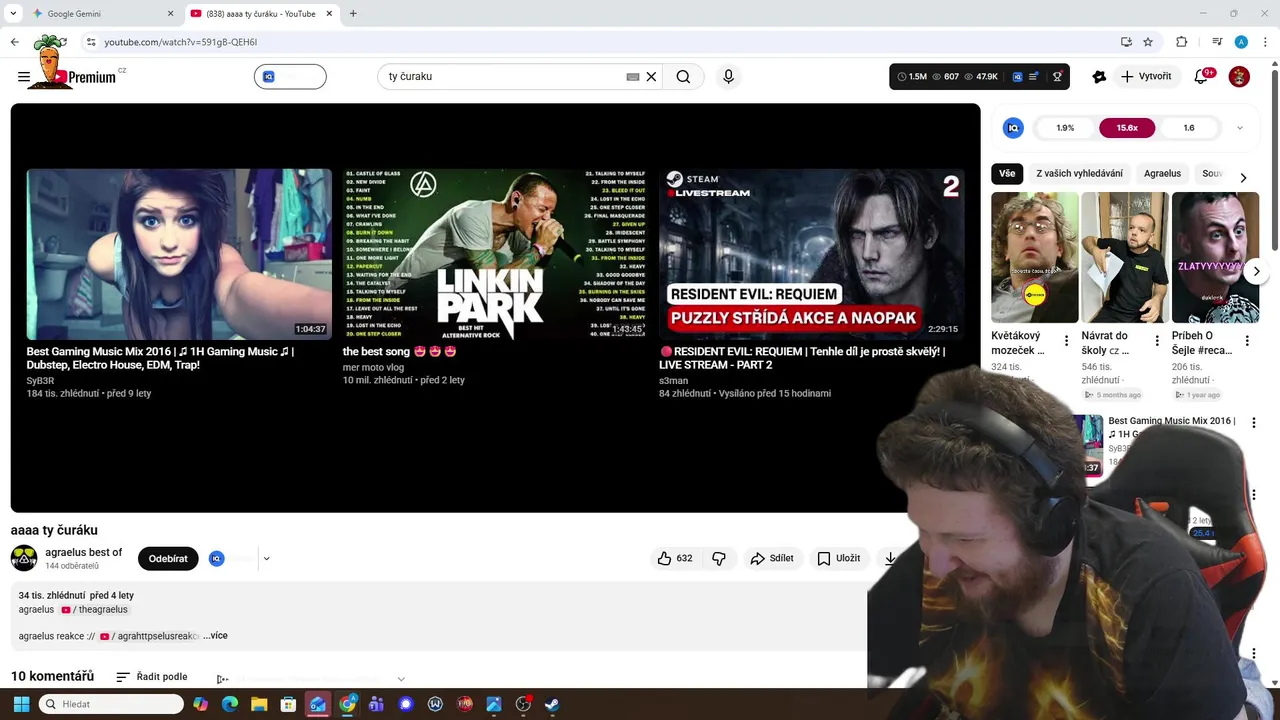Open File Explorer from the taskbar
Screen dimensions: 1280x720
[258, 704]
